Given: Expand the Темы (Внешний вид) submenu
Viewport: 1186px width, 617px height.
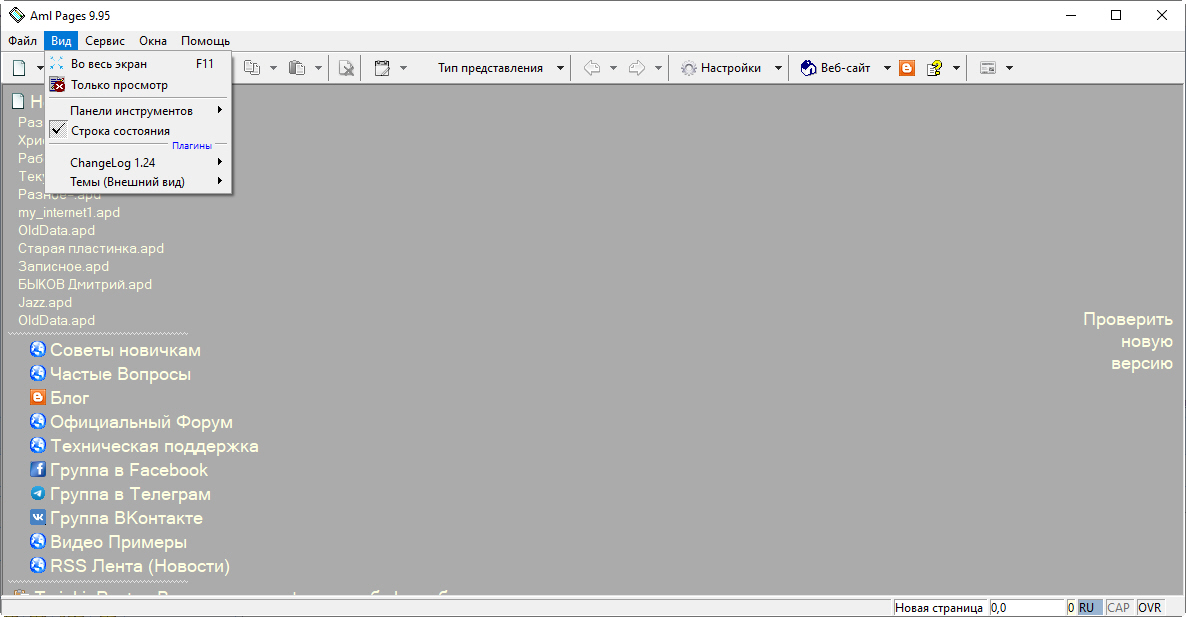Looking at the screenshot, I should (138, 181).
